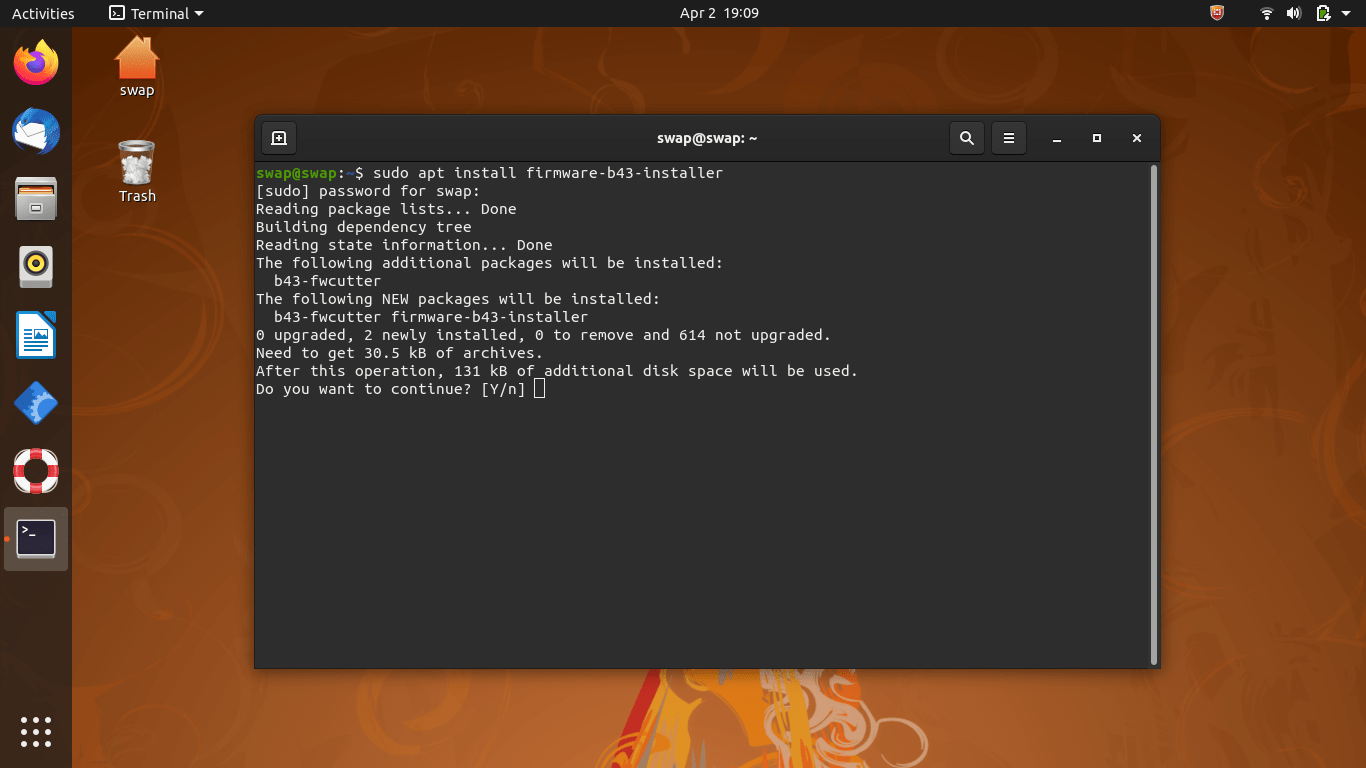Image resolution: width=1366 pixels, height=768 pixels.
Task: Click "After this operation, 131 kB" line
Action: point(557,371)
